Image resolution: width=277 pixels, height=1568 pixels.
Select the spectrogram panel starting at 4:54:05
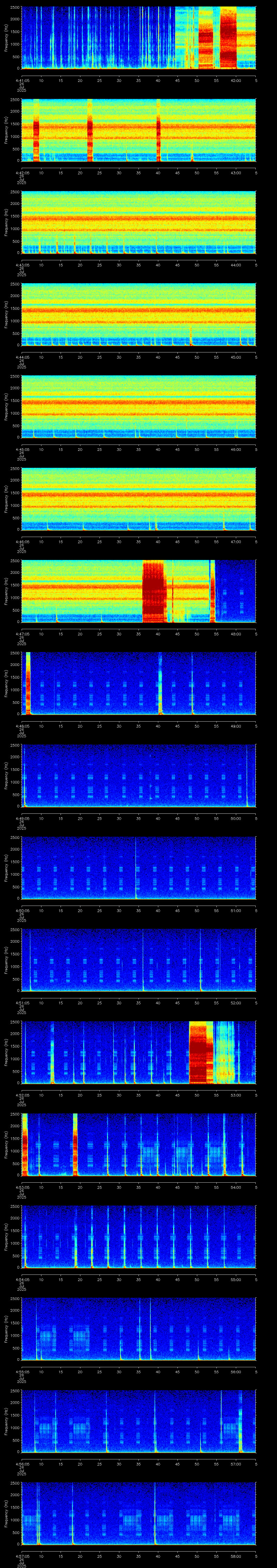click(x=138, y=1237)
